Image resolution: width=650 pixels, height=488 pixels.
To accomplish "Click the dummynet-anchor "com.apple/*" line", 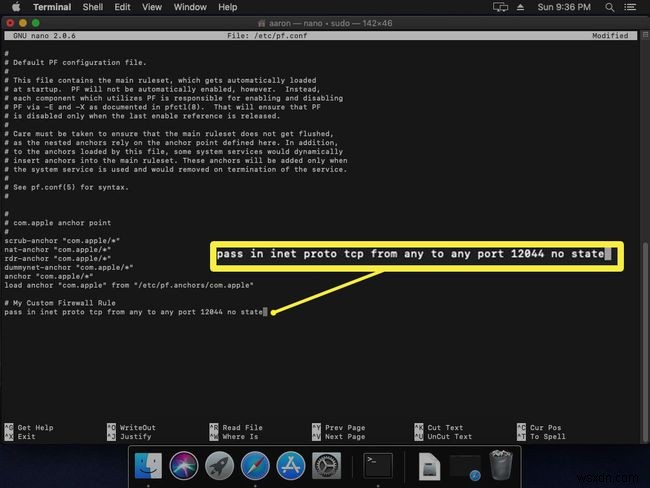I will coord(69,267).
